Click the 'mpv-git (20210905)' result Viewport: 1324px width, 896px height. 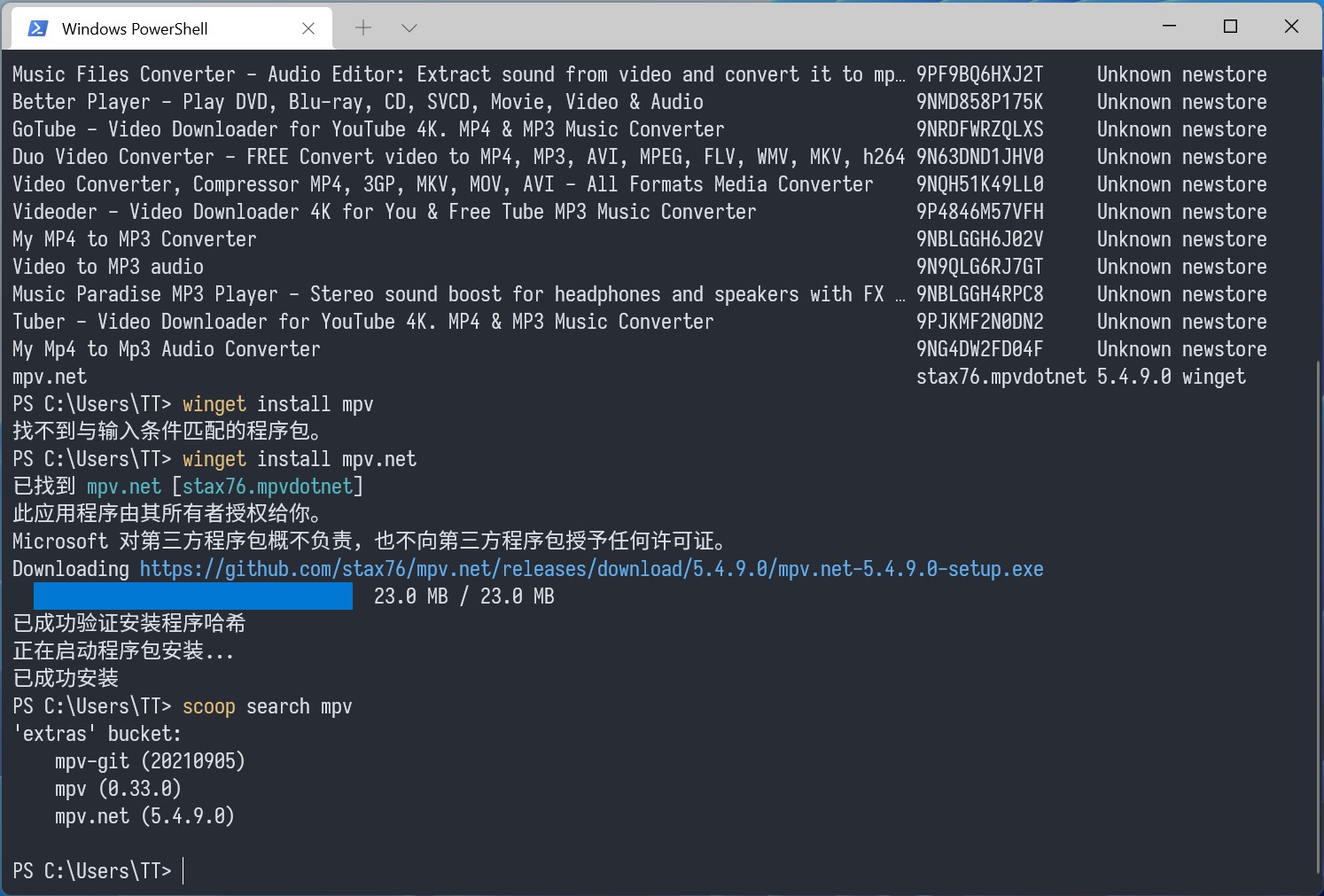[150, 761]
